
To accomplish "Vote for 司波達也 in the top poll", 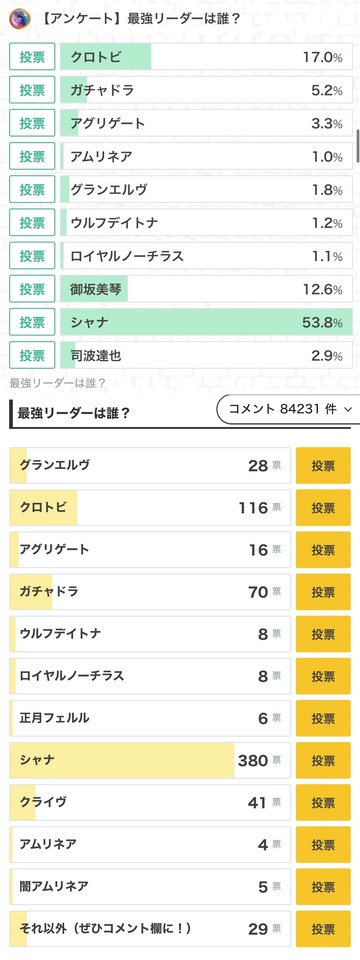I will click(x=32, y=354).
